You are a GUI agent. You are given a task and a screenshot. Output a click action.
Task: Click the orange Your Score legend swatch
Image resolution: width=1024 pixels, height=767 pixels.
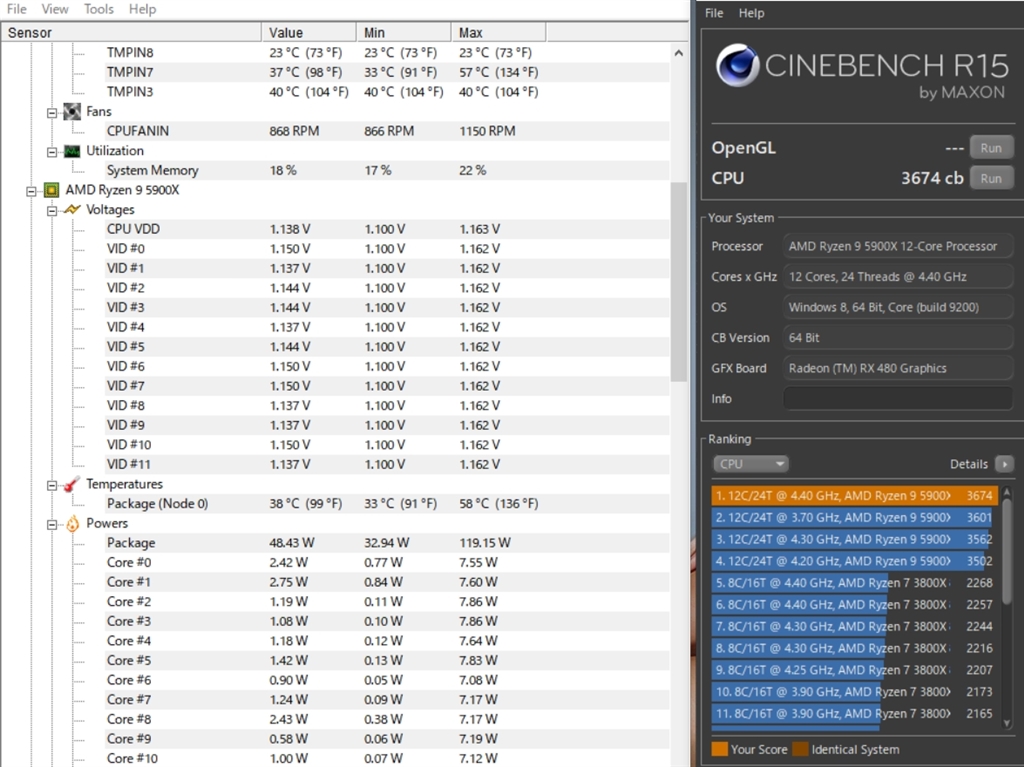tap(719, 749)
